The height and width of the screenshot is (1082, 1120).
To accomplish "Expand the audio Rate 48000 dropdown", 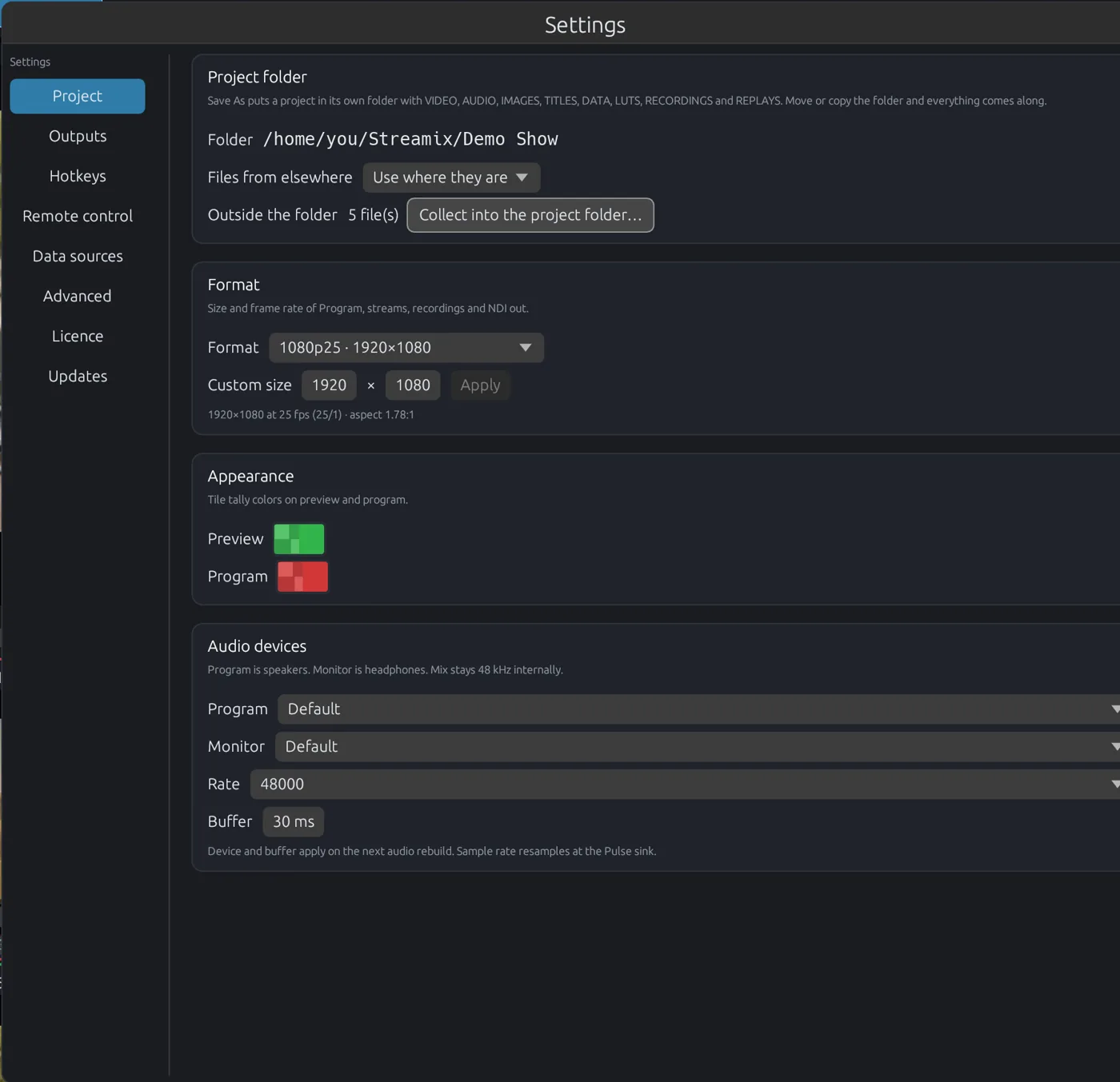I will 685,785.
